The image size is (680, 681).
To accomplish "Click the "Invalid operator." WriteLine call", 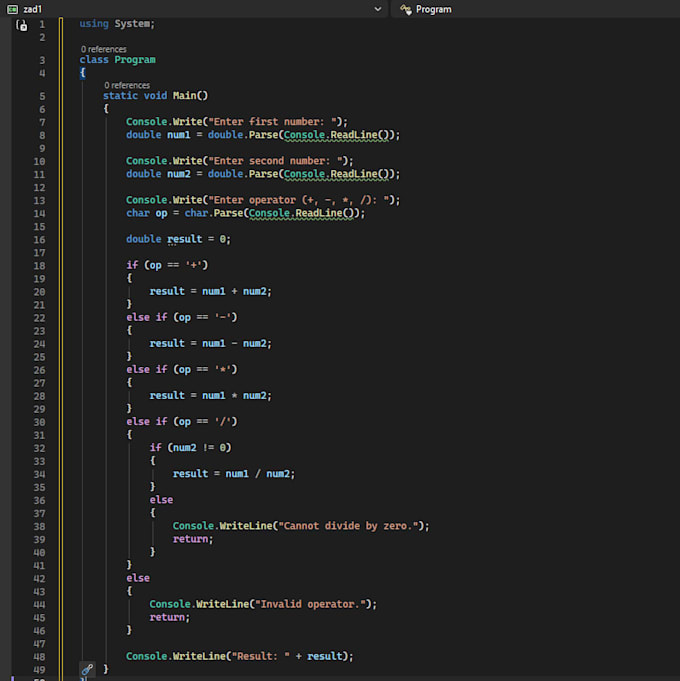I will pos(263,604).
